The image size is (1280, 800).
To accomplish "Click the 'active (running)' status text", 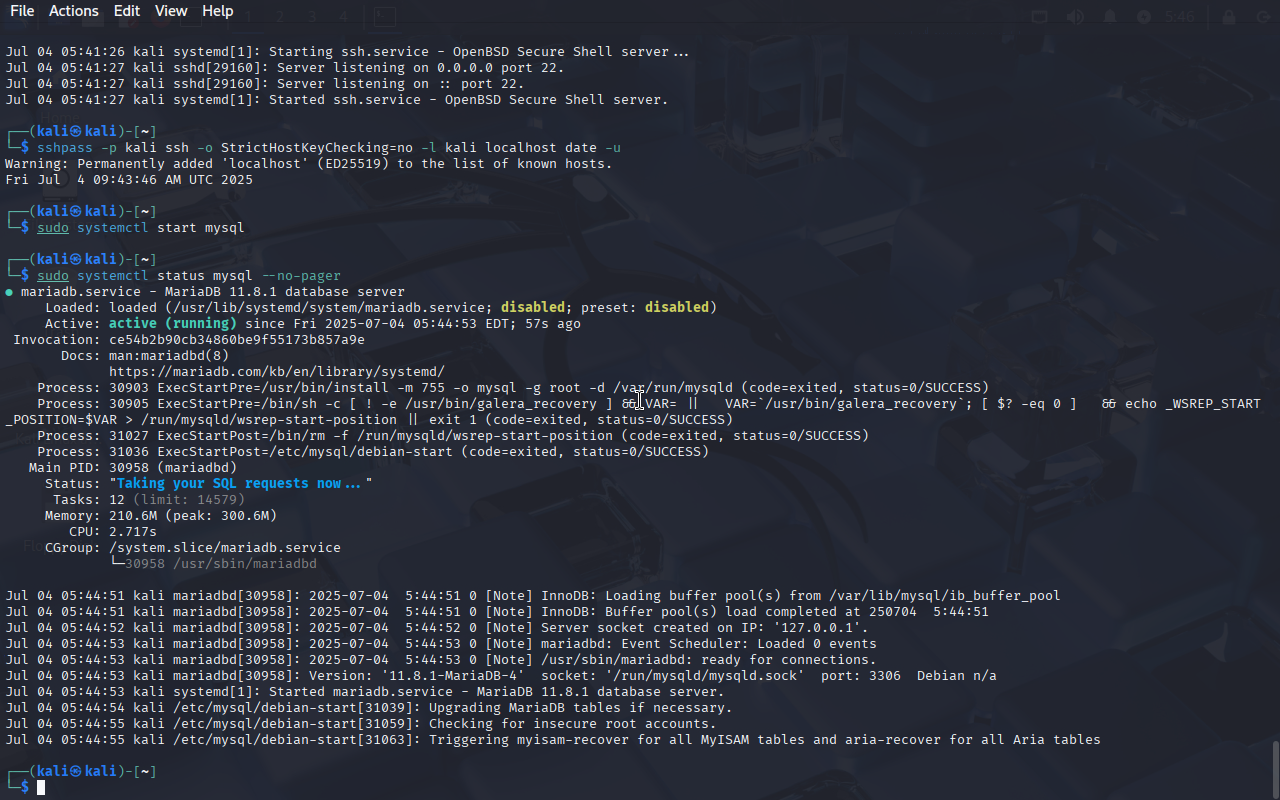I will click(173, 323).
